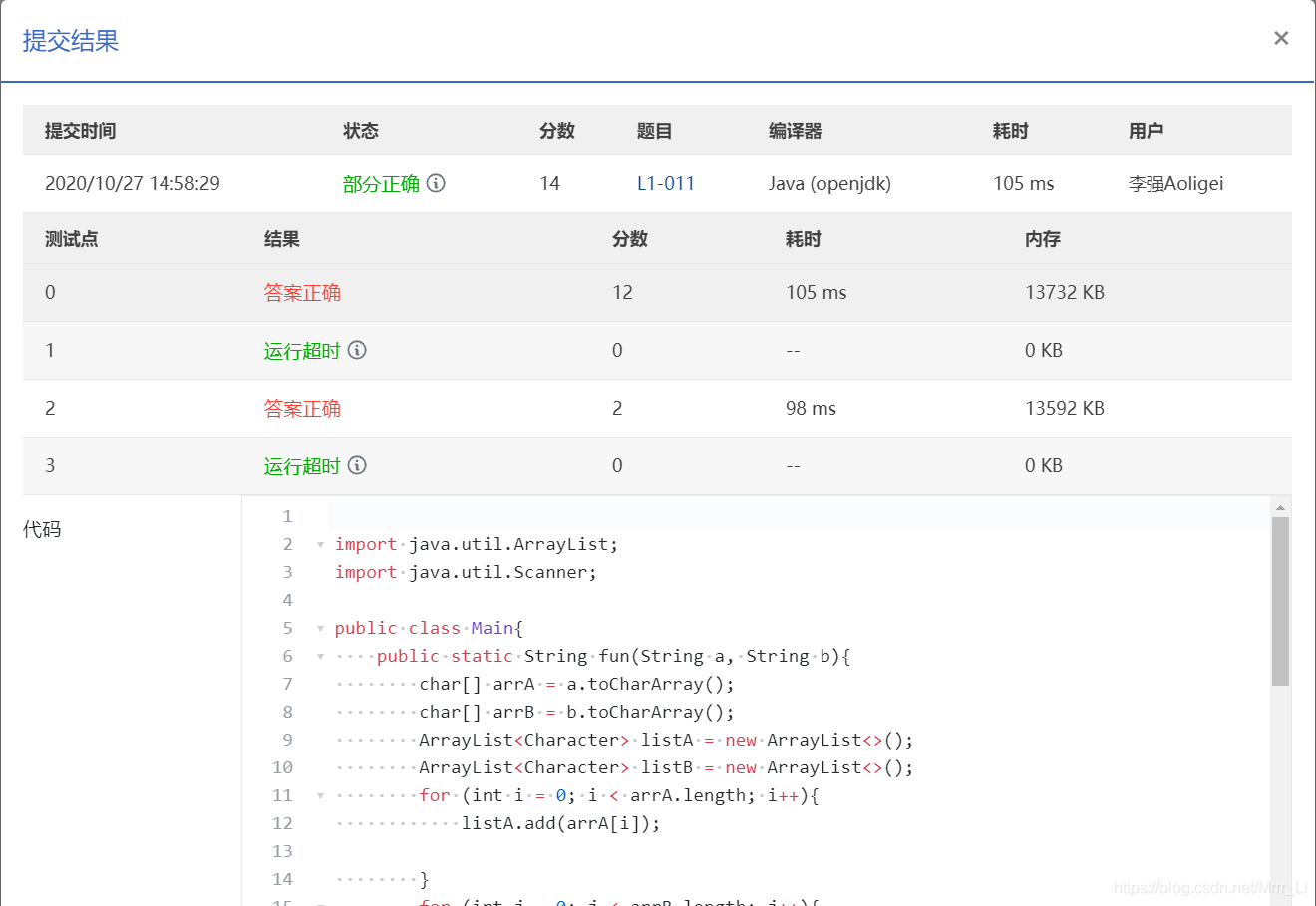The width and height of the screenshot is (1316, 906).
Task: Click 提交时间 column header
Action: tap(81, 131)
